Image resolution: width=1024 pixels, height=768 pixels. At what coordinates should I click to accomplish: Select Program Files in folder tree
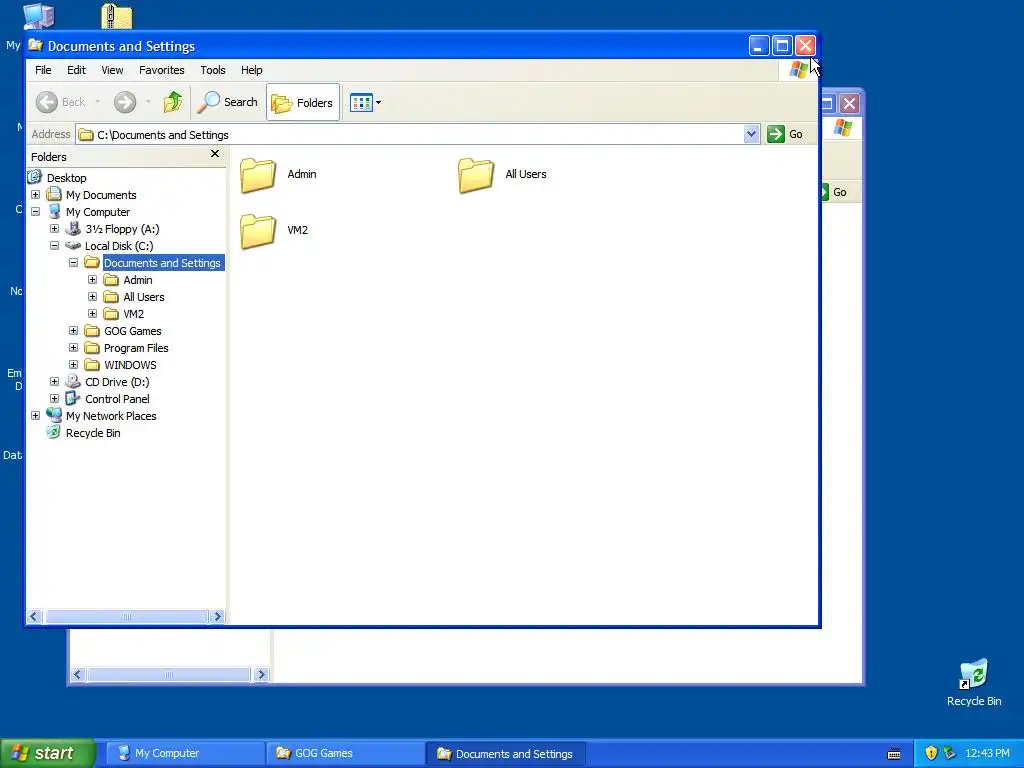click(x=136, y=348)
